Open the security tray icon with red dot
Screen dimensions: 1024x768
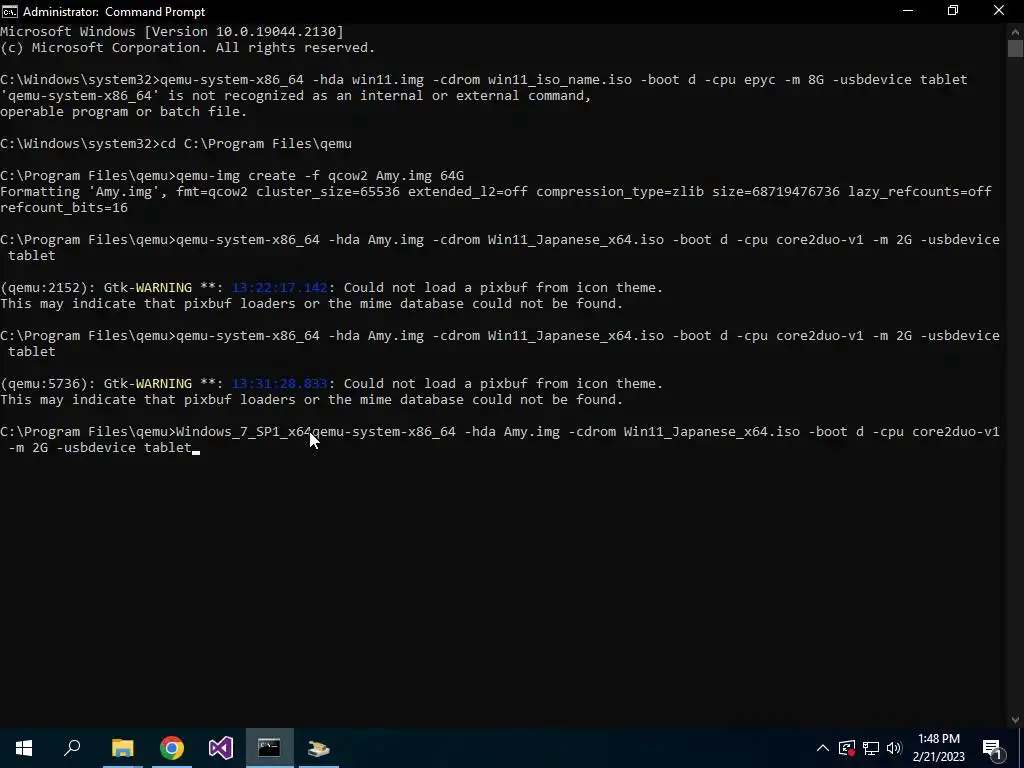pyautogui.click(x=846, y=748)
